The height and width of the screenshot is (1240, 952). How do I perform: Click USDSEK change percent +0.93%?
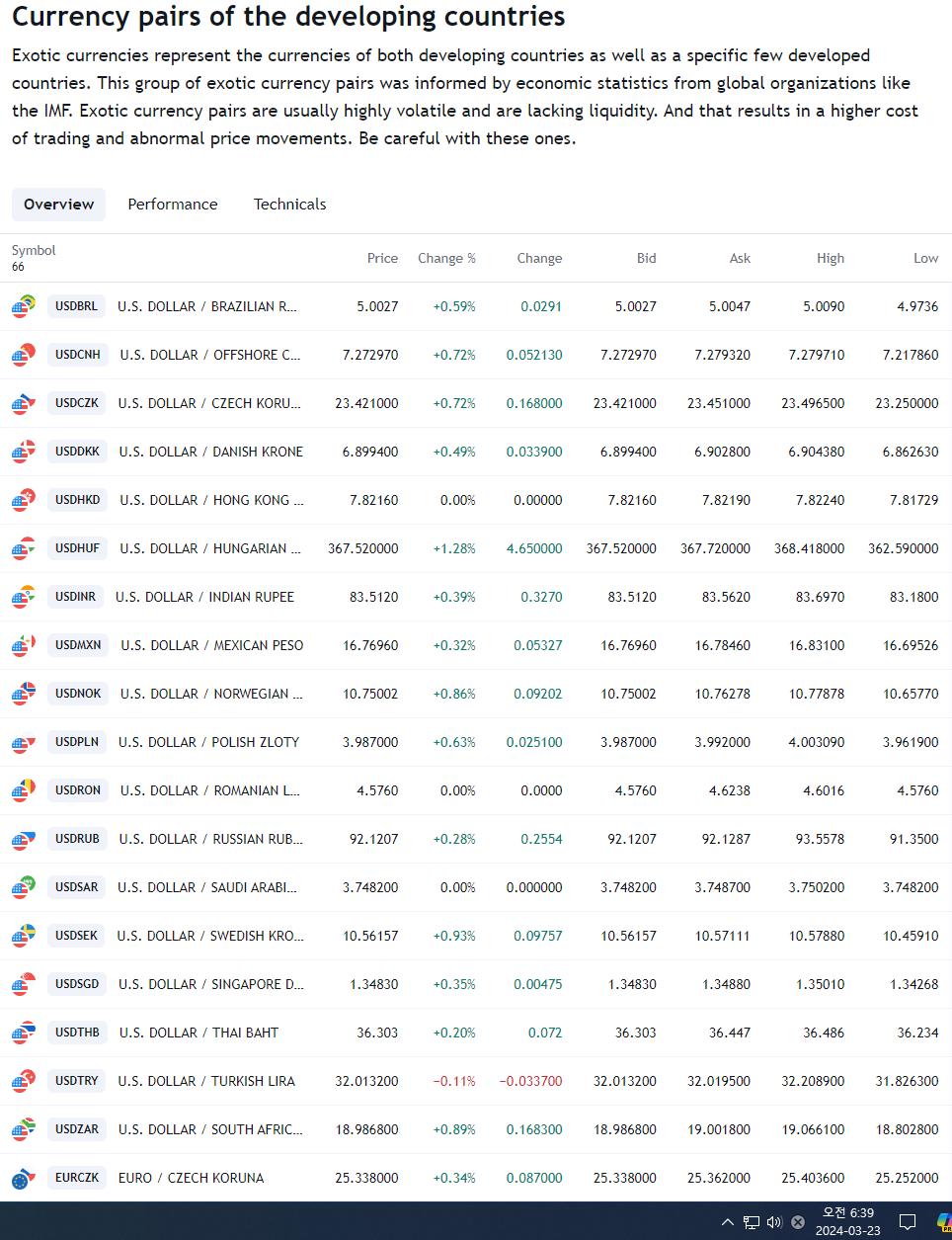(x=454, y=936)
